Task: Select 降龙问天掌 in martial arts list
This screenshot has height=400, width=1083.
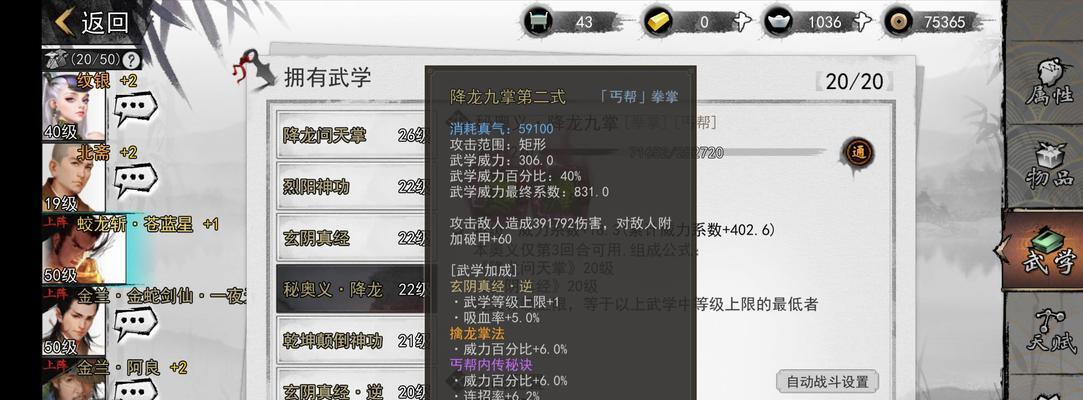Action: [x=353, y=135]
